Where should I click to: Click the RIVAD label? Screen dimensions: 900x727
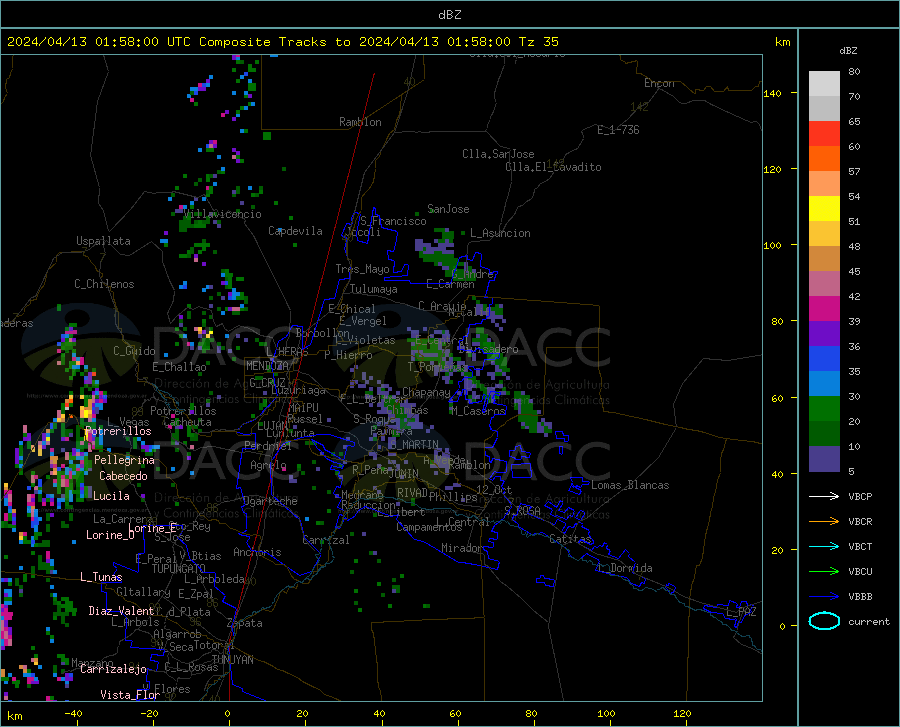point(412,493)
